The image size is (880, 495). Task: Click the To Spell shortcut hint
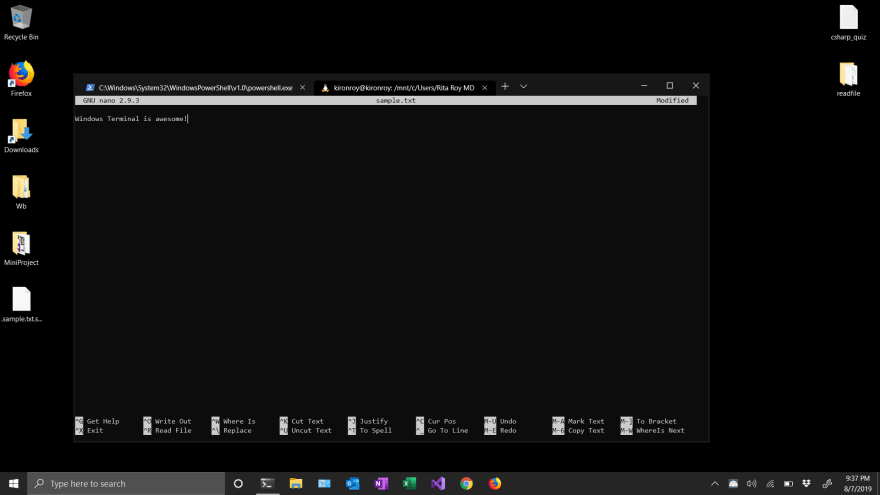pos(370,431)
